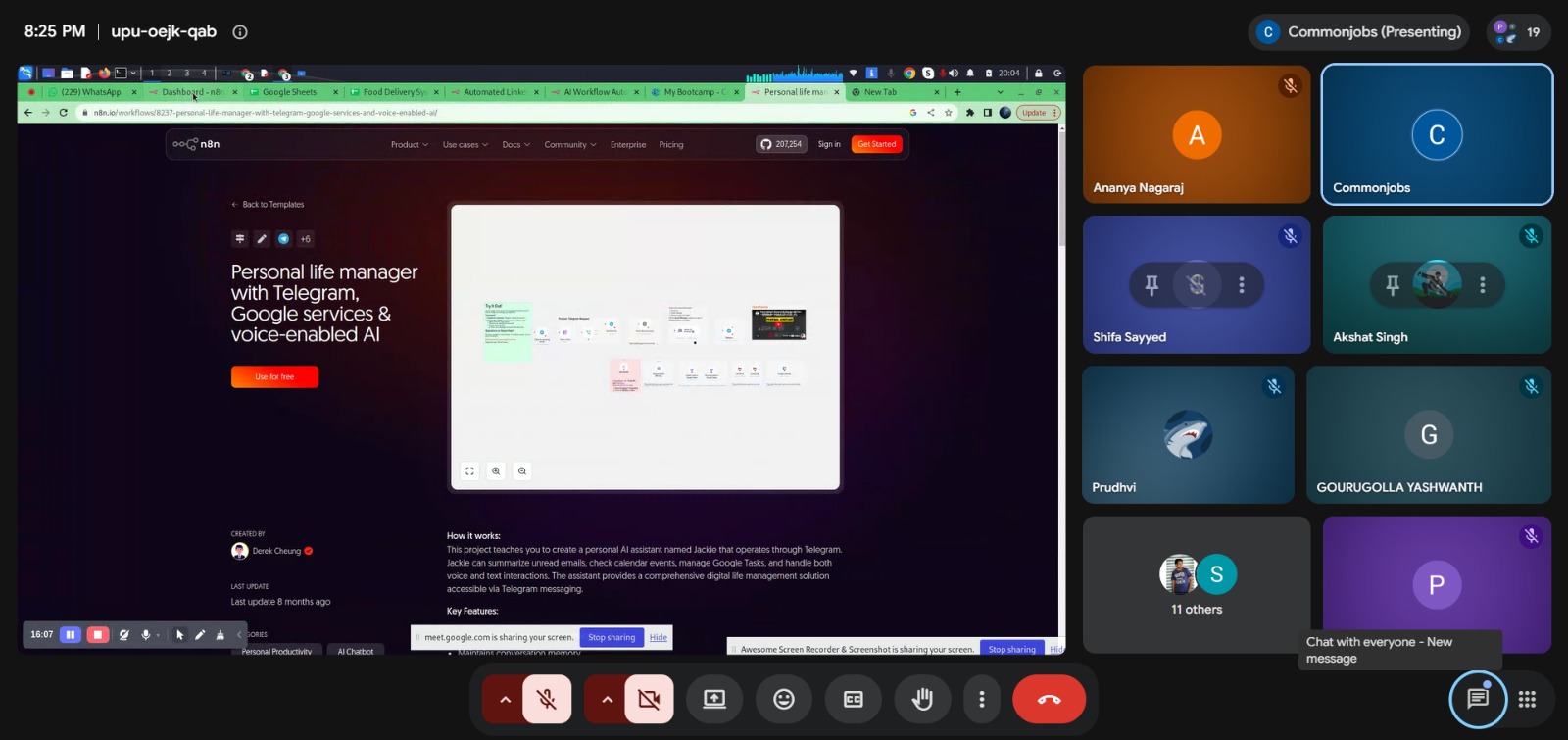Open chat with everyone panel
This screenshot has height=740, width=1568.
click(1478, 699)
